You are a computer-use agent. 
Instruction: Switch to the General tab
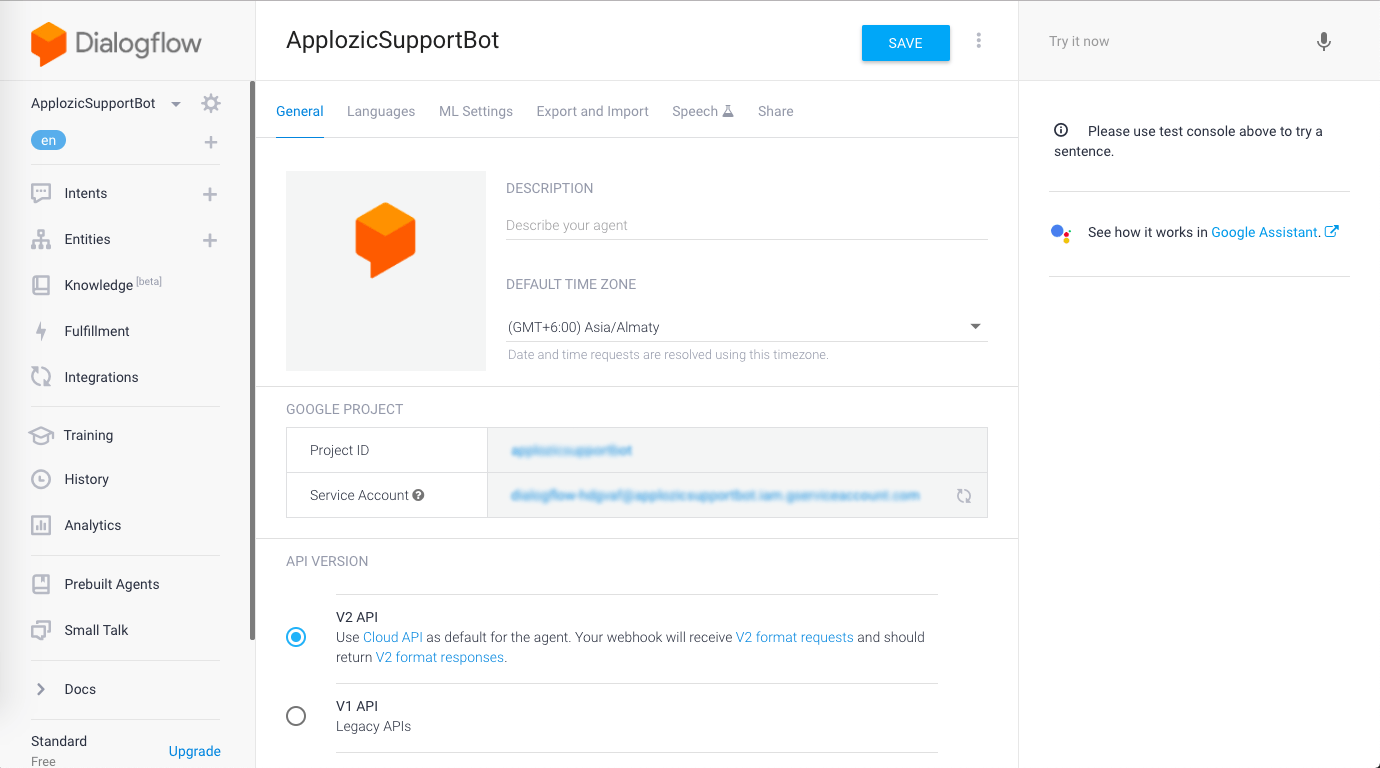(300, 111)
